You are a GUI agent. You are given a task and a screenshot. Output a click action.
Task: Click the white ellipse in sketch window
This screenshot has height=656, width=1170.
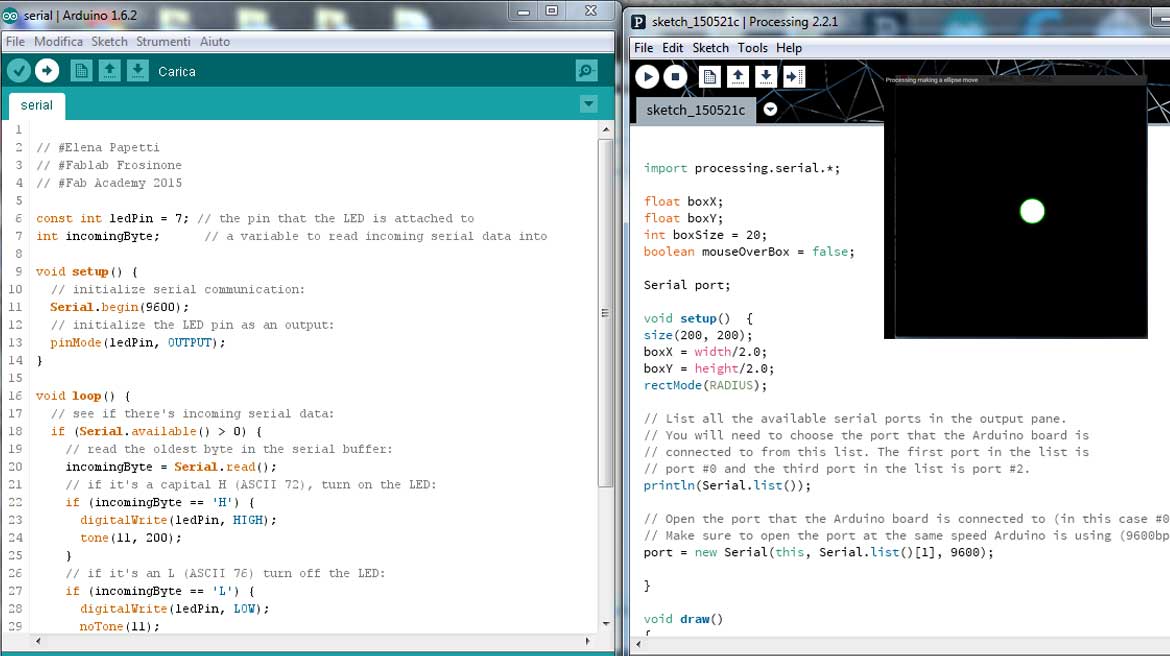click(x=1032, y=211)
